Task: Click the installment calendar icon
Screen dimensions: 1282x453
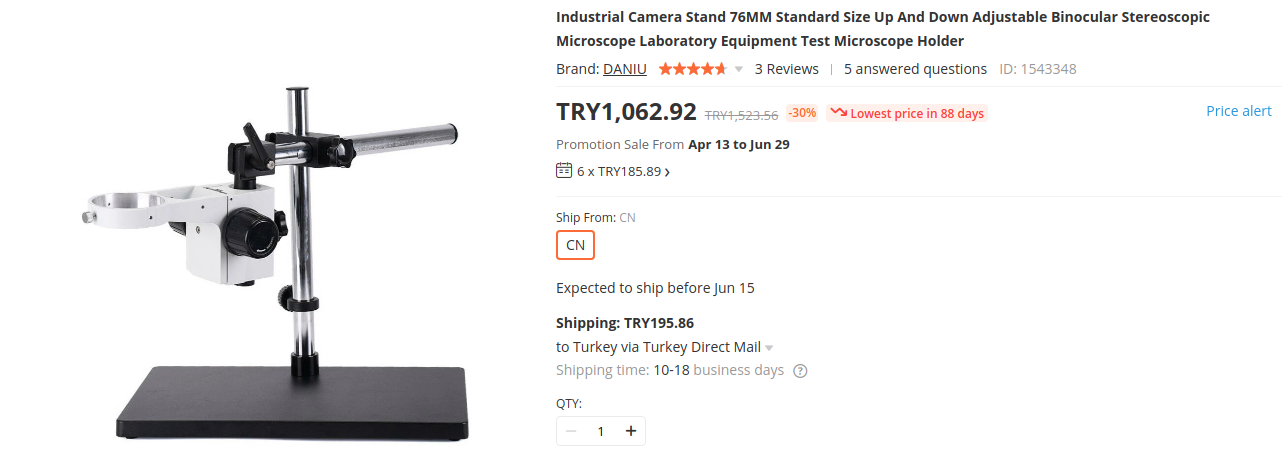Action: coord(564,170)
